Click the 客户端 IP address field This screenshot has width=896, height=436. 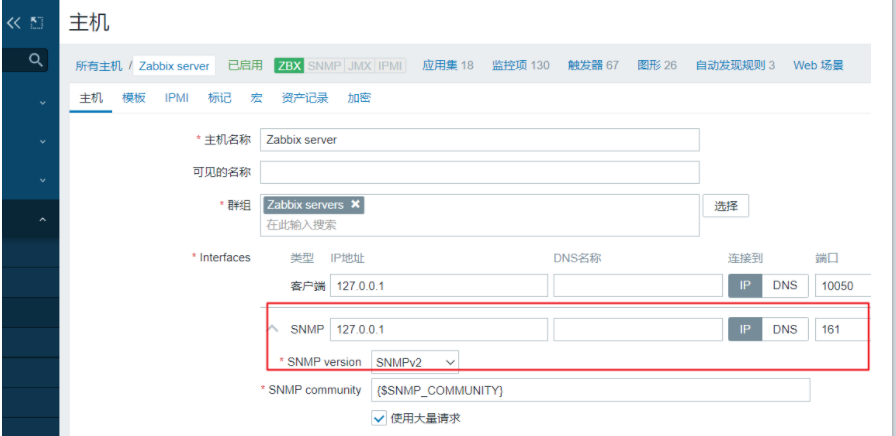pyautogui.click(x=439, y=286)
